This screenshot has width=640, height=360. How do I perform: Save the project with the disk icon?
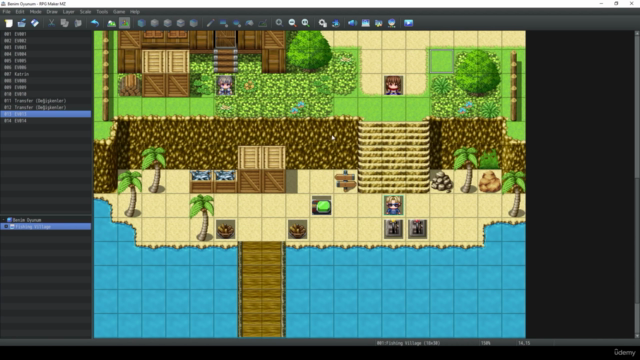35,23
